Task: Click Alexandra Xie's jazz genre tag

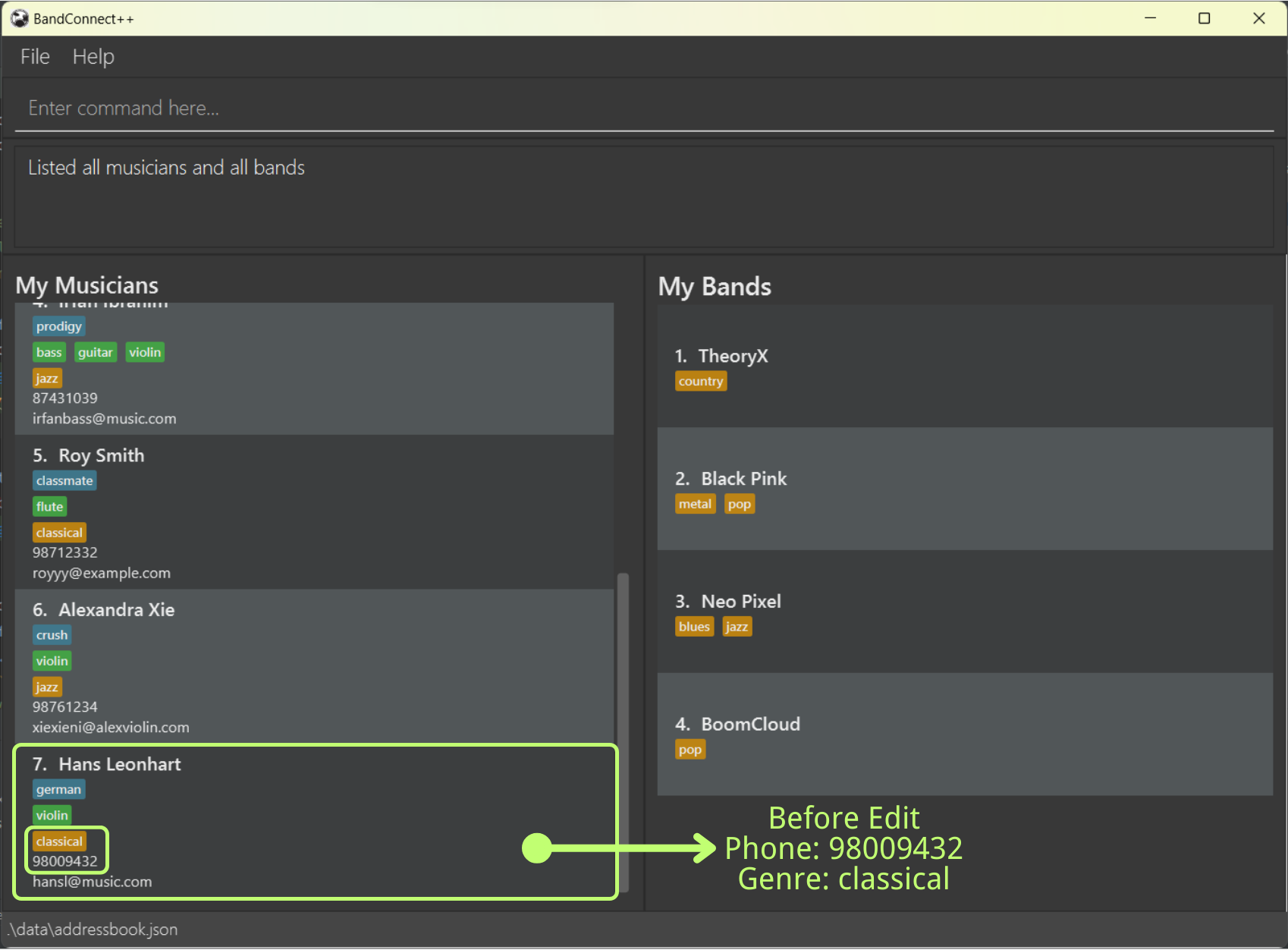Action: pos(47,687)
